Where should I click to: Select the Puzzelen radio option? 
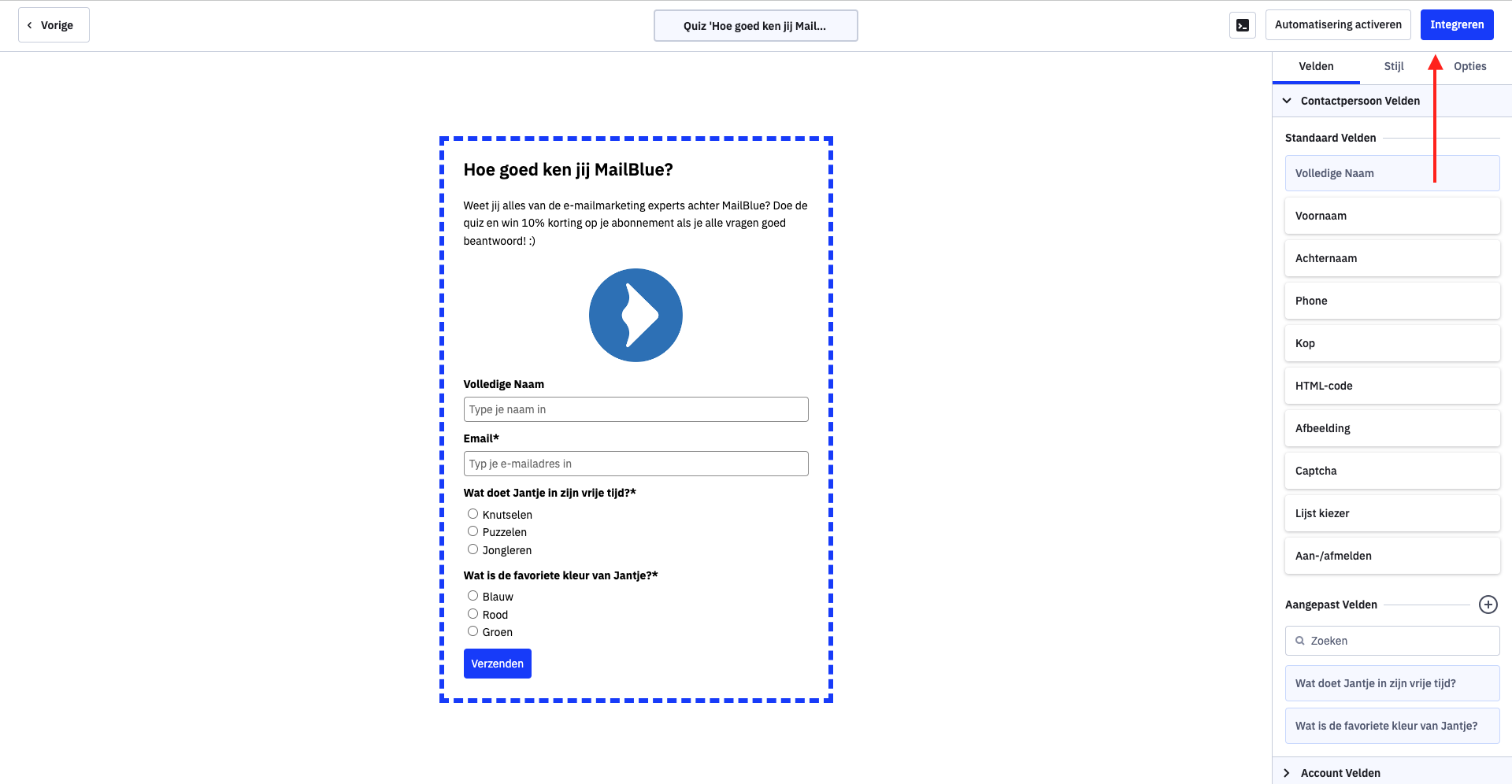472,531
